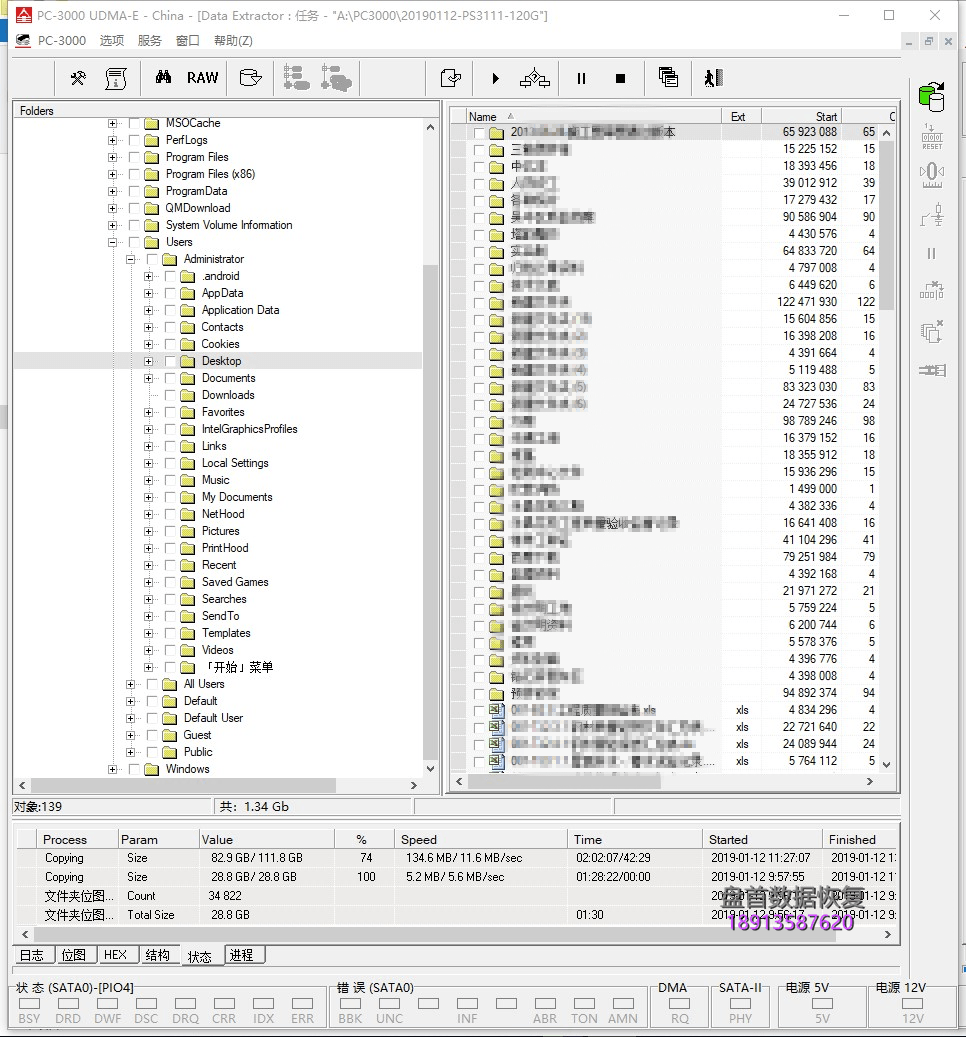Sort files by Name column header
The width and height of the screenshot is (966, 1037).
[x=593, y=116]
